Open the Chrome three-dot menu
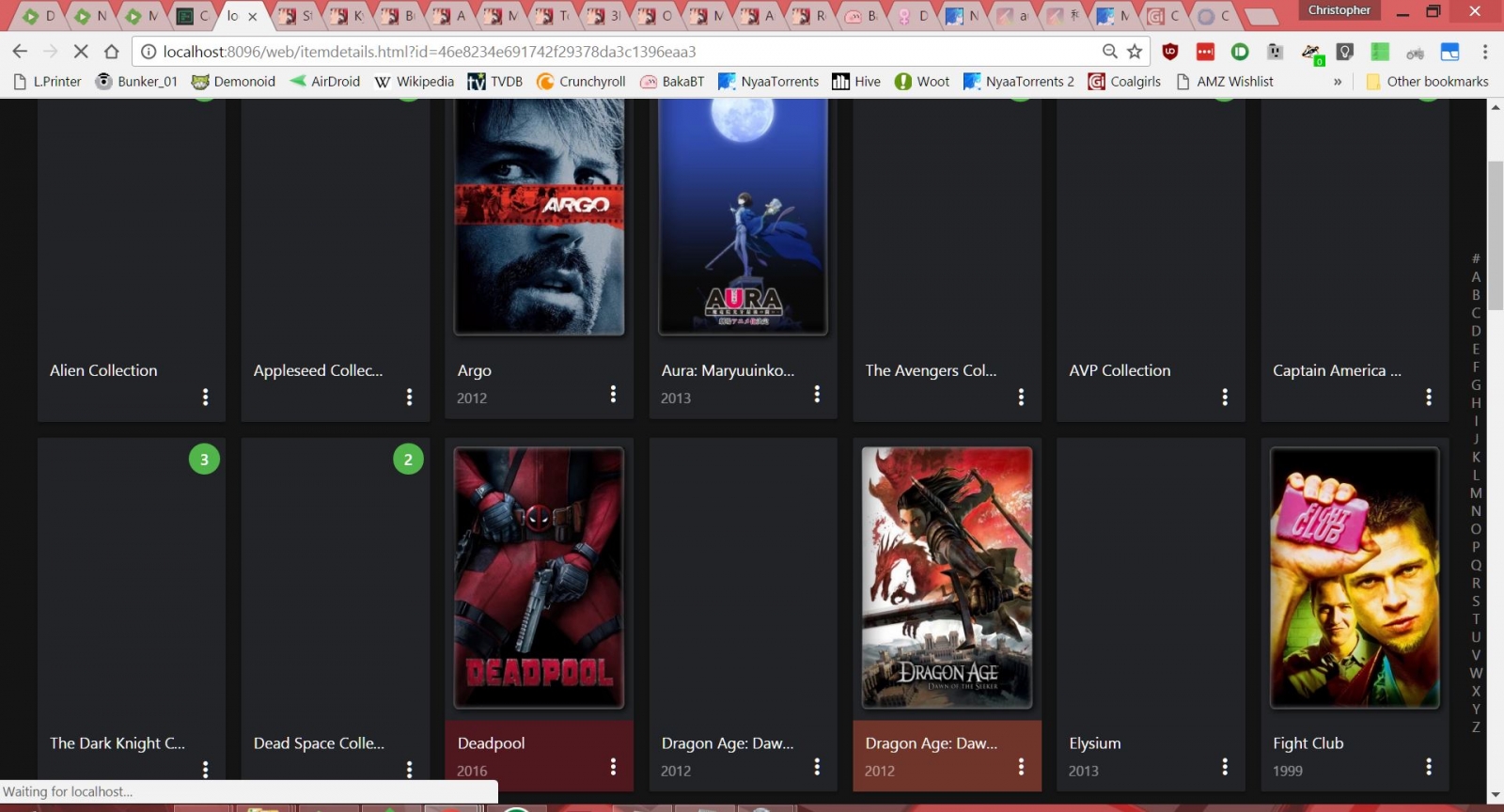 [1485, 52]
